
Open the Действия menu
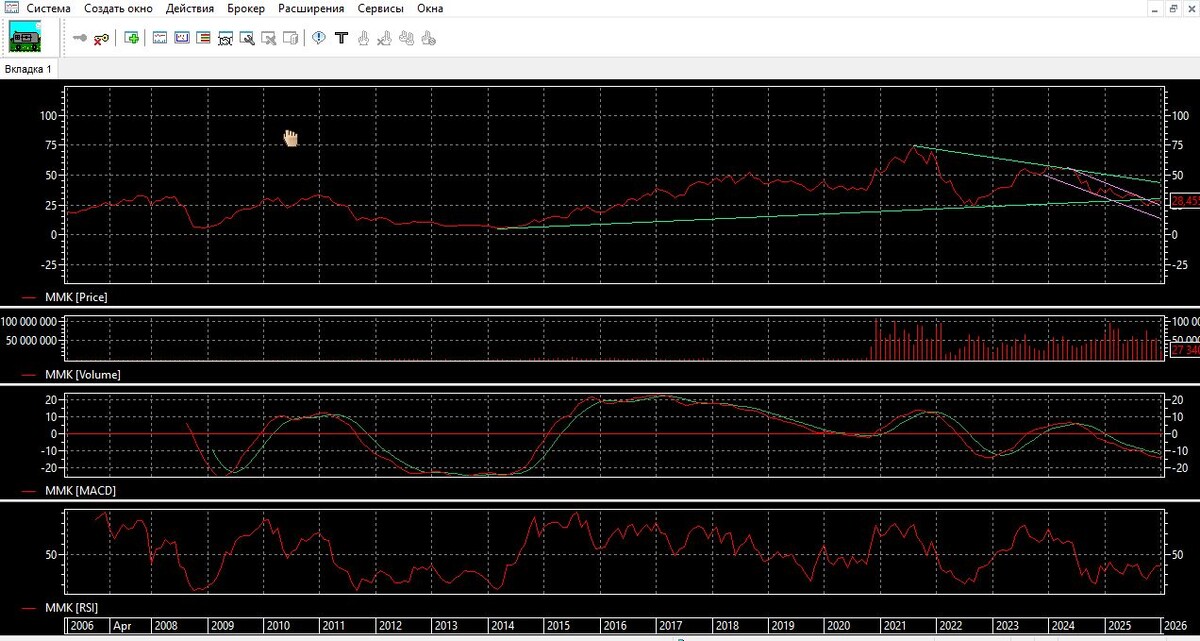(x=190, y=8)
